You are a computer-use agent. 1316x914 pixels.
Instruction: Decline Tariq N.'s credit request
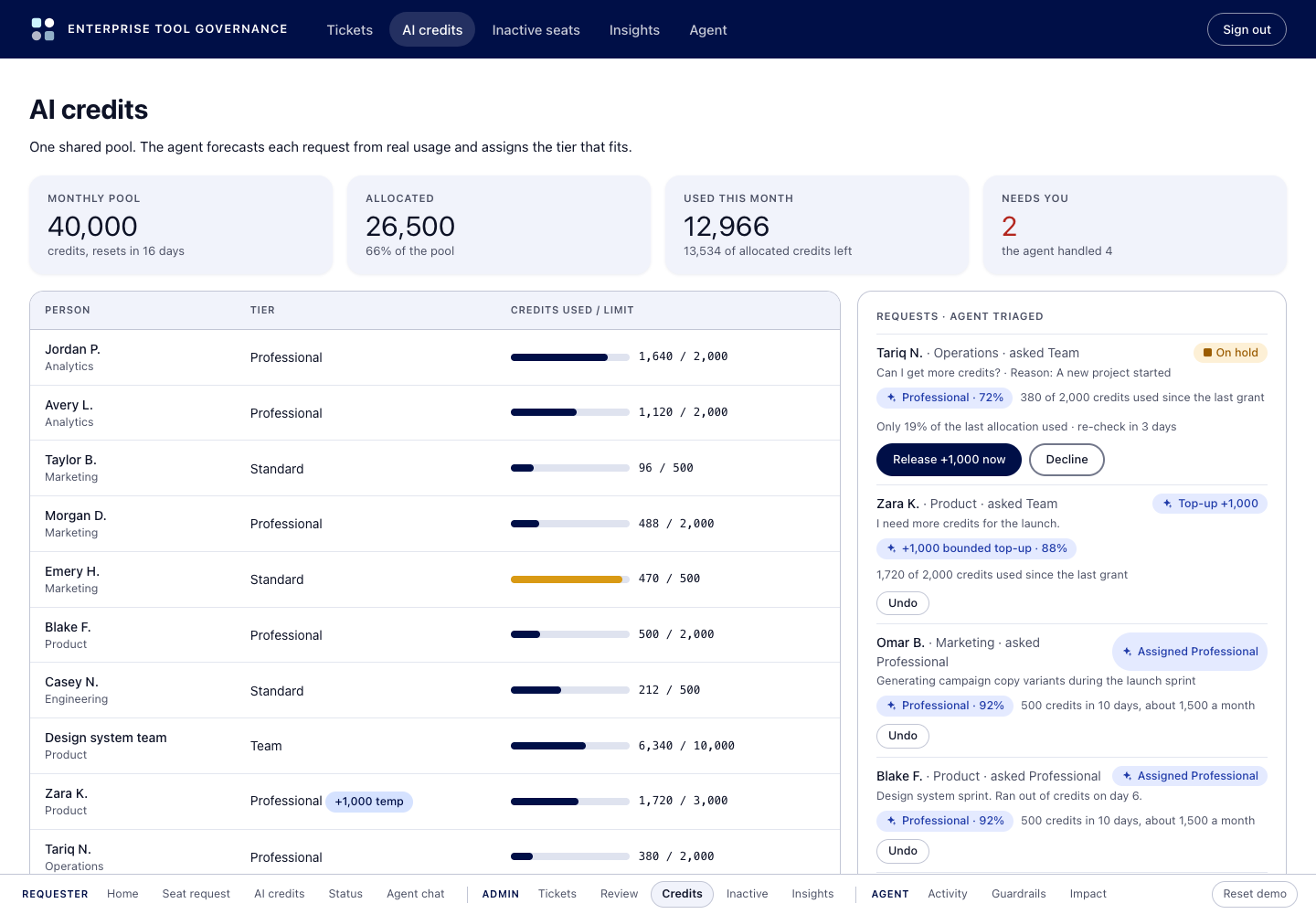tap(1067, 460)
